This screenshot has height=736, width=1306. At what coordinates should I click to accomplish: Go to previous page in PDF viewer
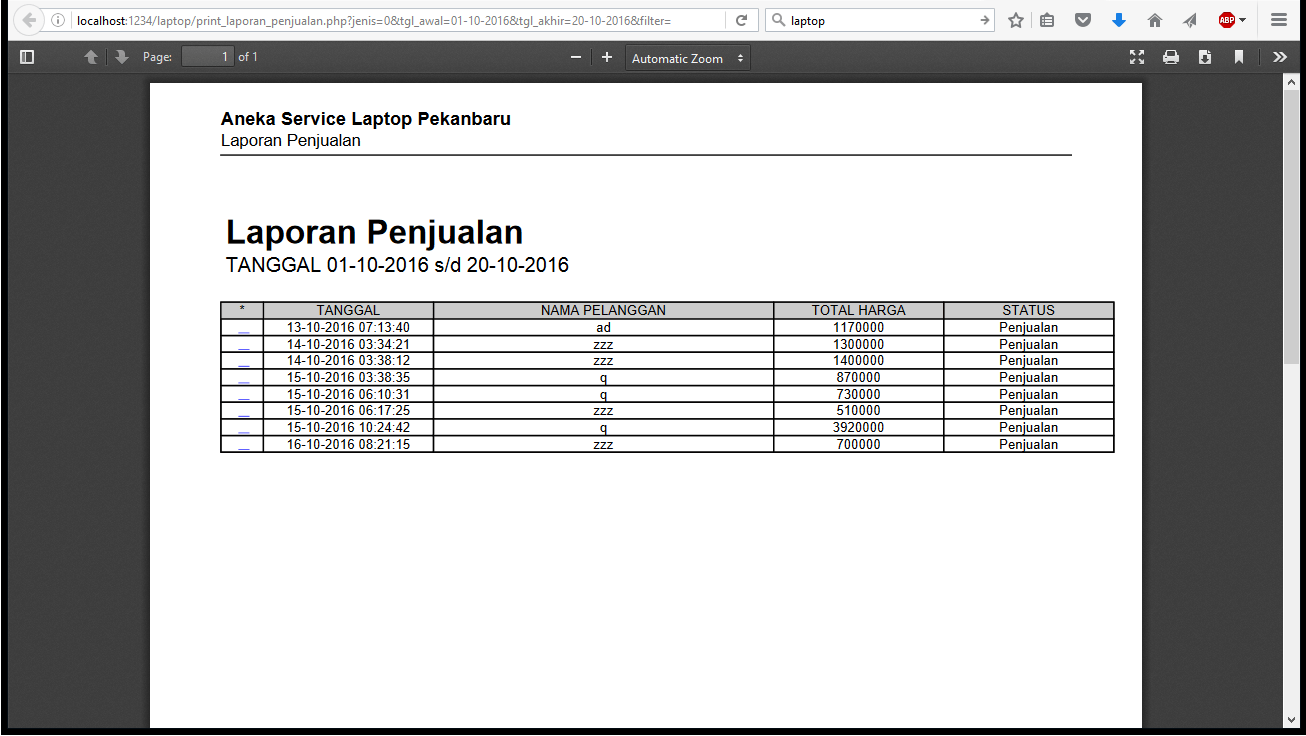tap(91, 57)
